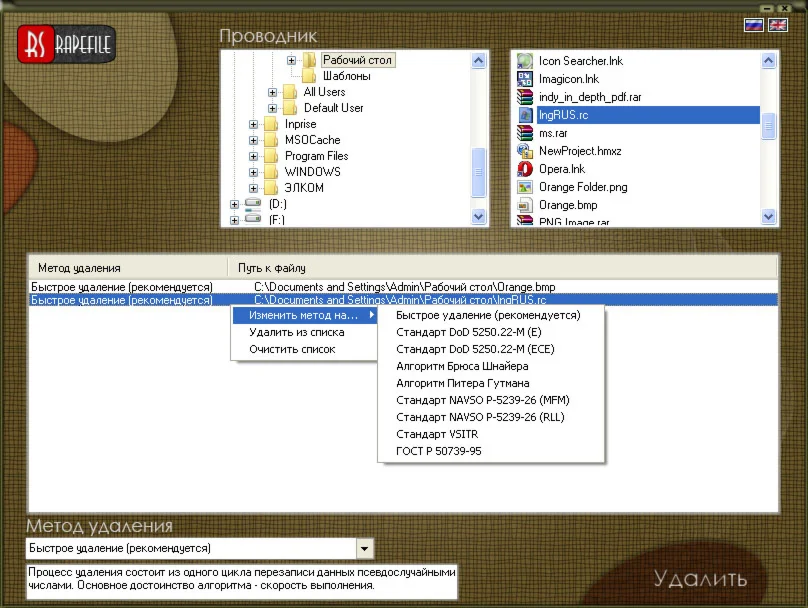The image size is (808, 608).
Task: Switch interface to Russian flag language
Action: click(753, 25)
